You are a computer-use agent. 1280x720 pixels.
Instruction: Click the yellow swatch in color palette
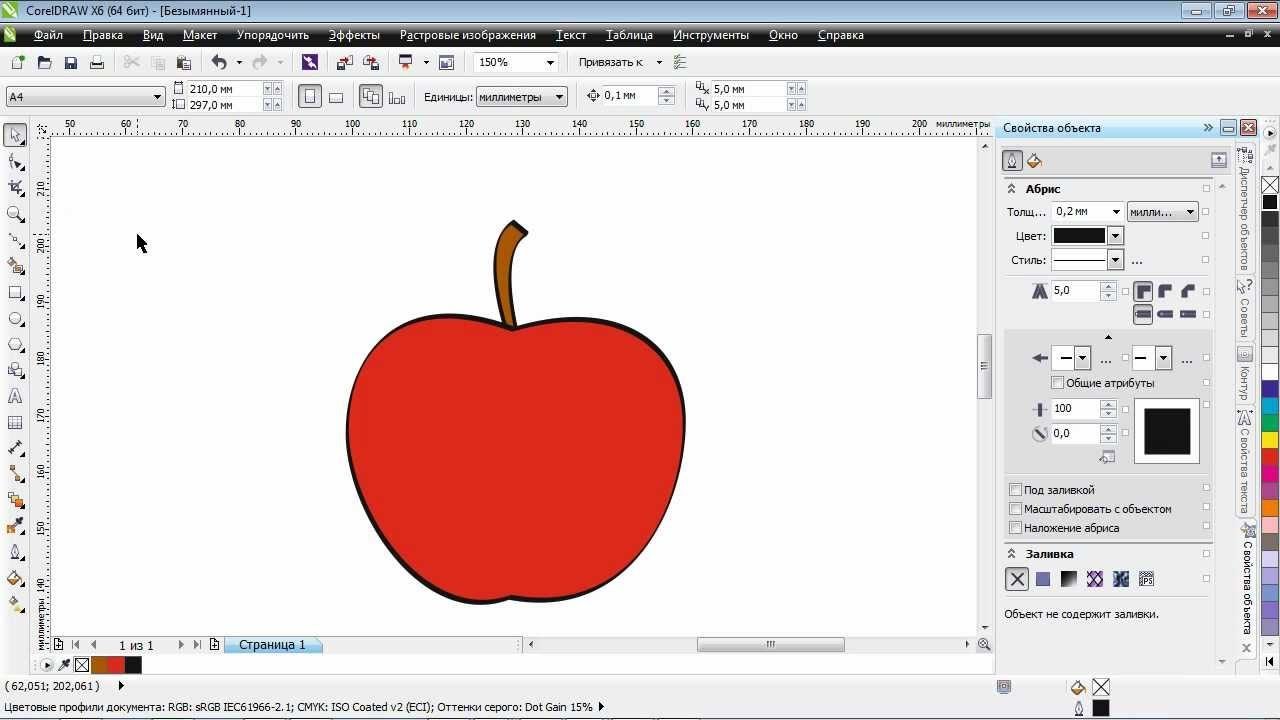[1270, 440]
